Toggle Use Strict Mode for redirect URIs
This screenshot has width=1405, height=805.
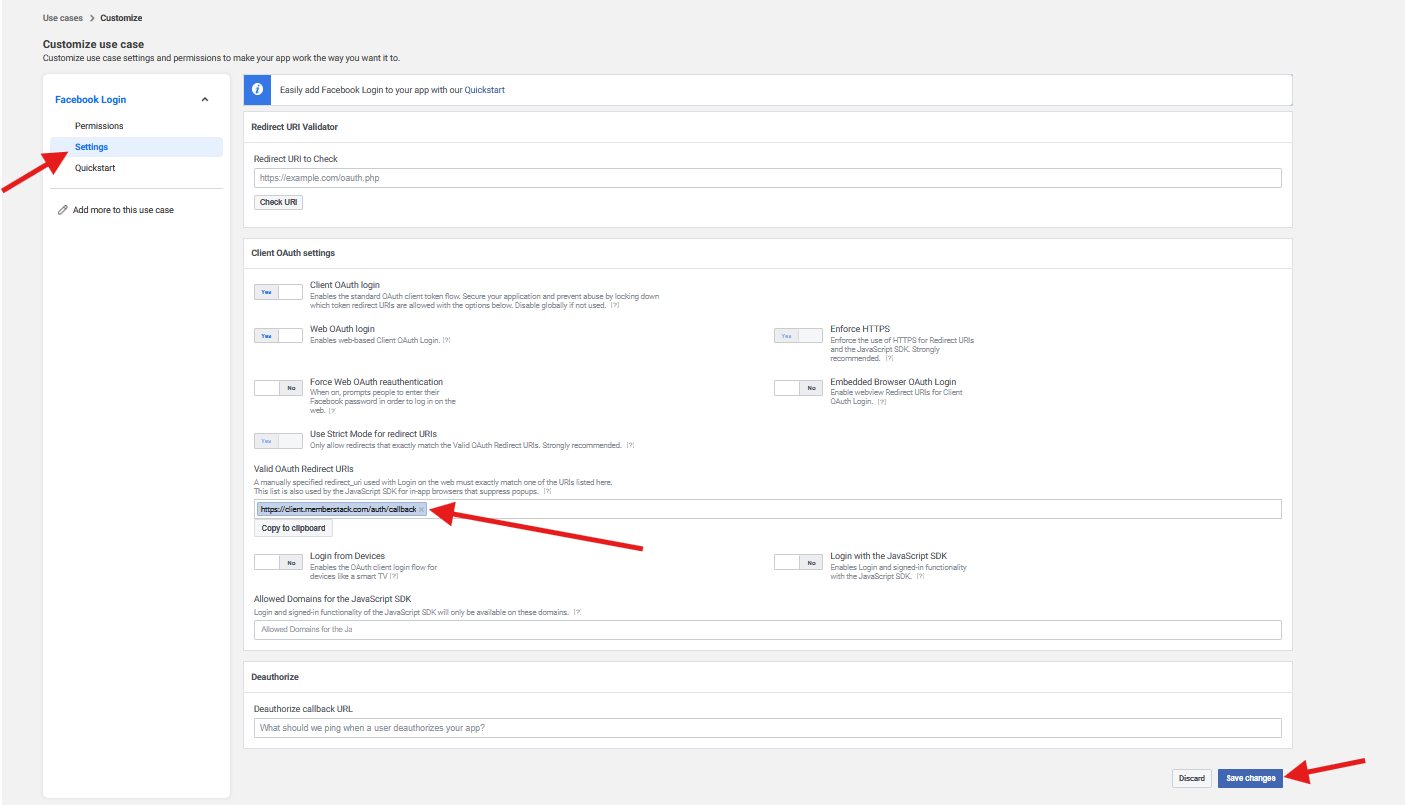pos(278,441)
